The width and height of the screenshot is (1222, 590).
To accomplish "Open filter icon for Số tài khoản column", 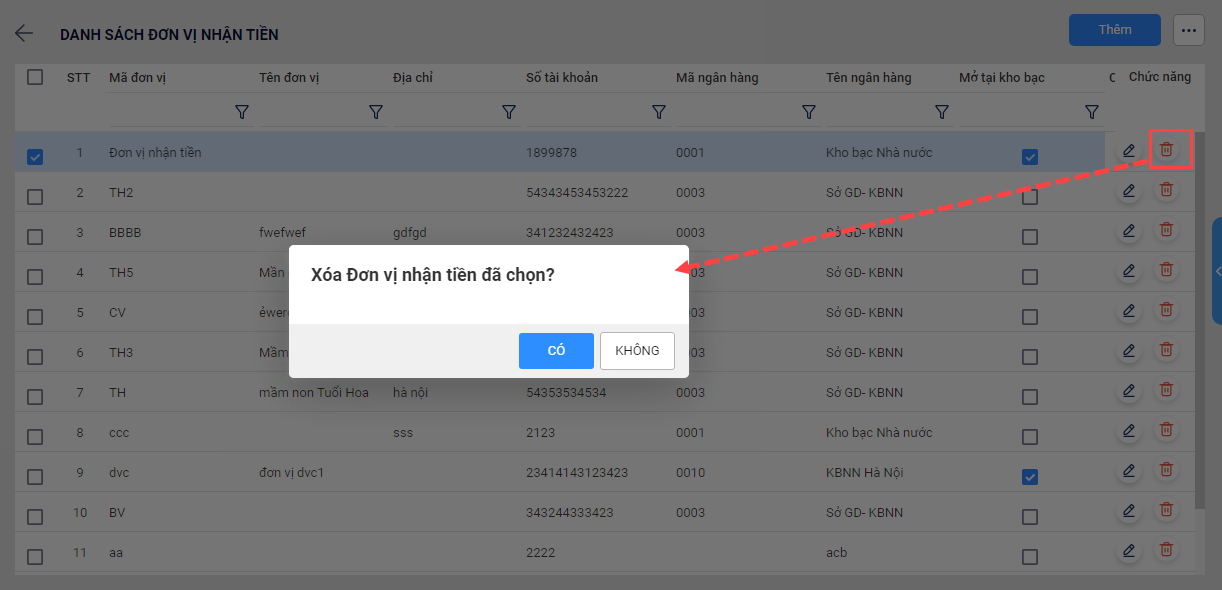I will click(658, 112).
